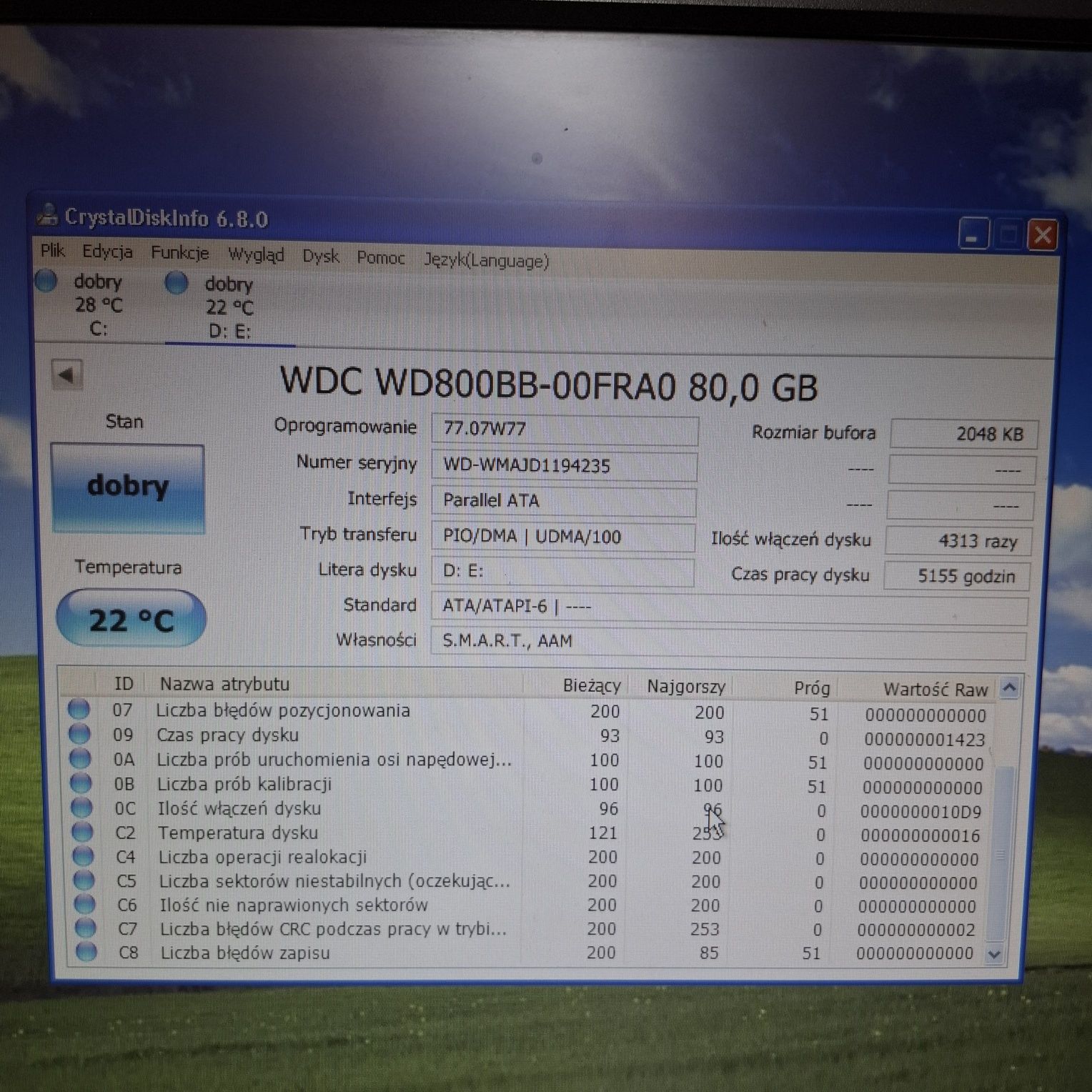The height and width of the screenshot is (1092, 1092).
Task: Click the features field S.M.A.R.T., AAM
Action: click(728, 642)
